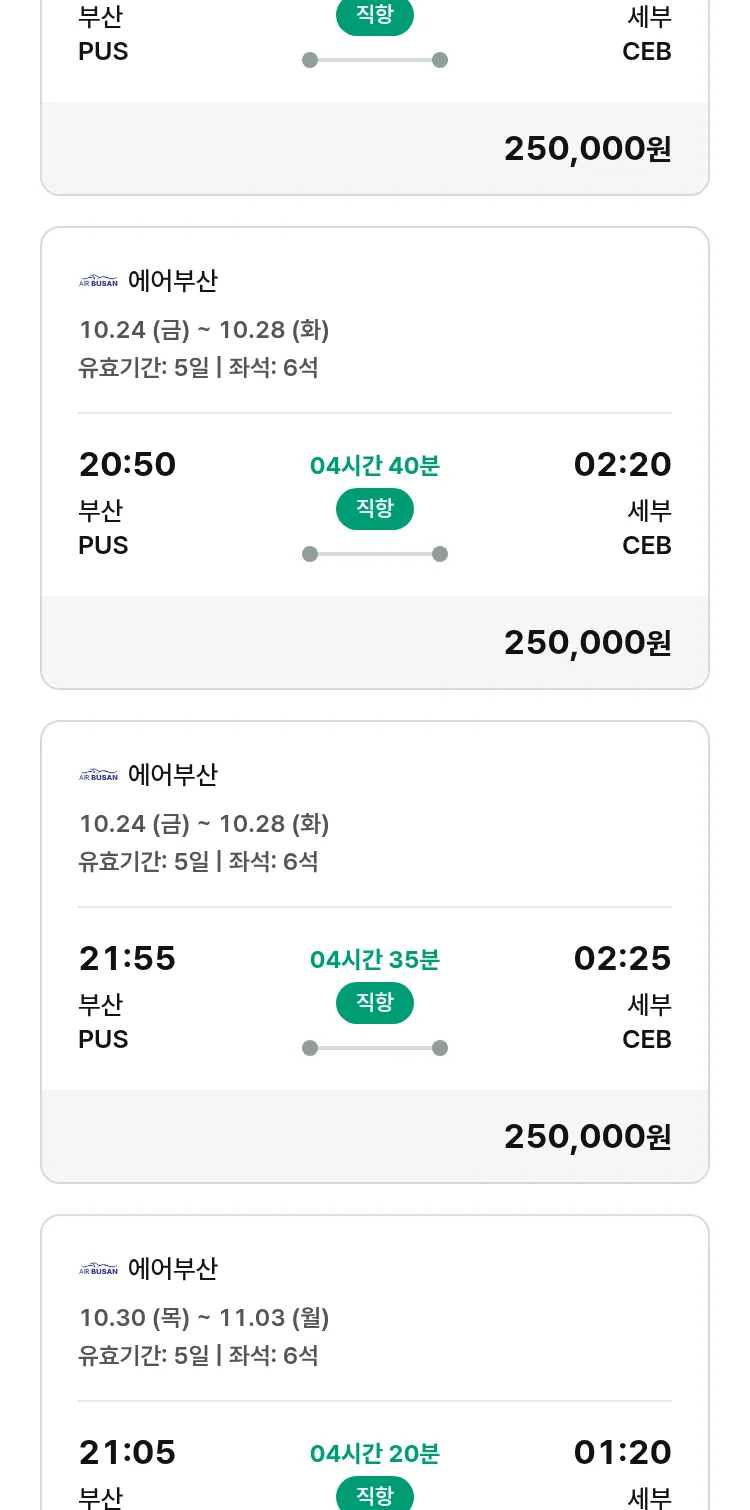Open the 21:05 departure time flight

pyautogui.click(x=128, y=1452)
